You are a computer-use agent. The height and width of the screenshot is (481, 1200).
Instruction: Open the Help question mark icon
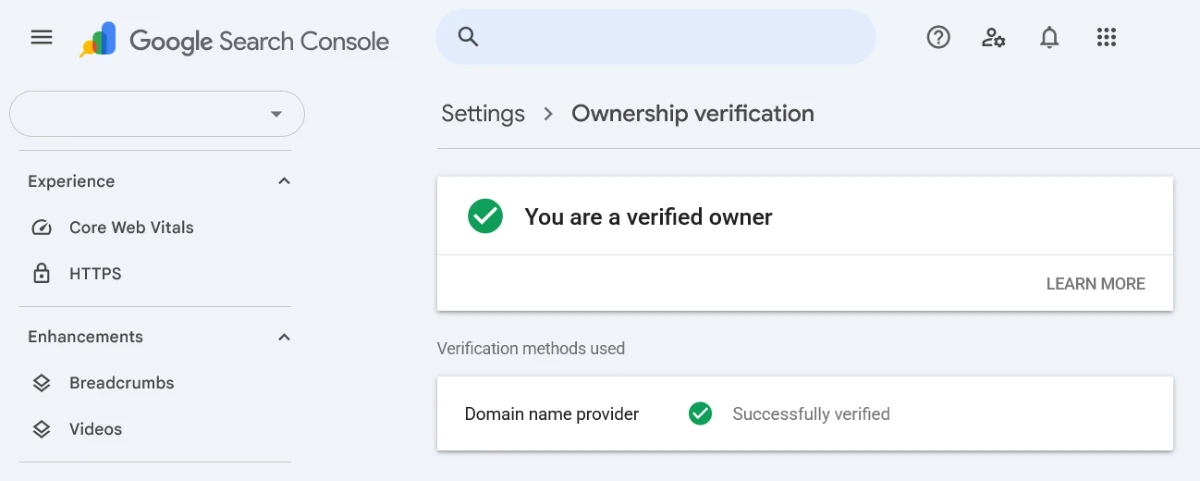(x=938, y=38)
